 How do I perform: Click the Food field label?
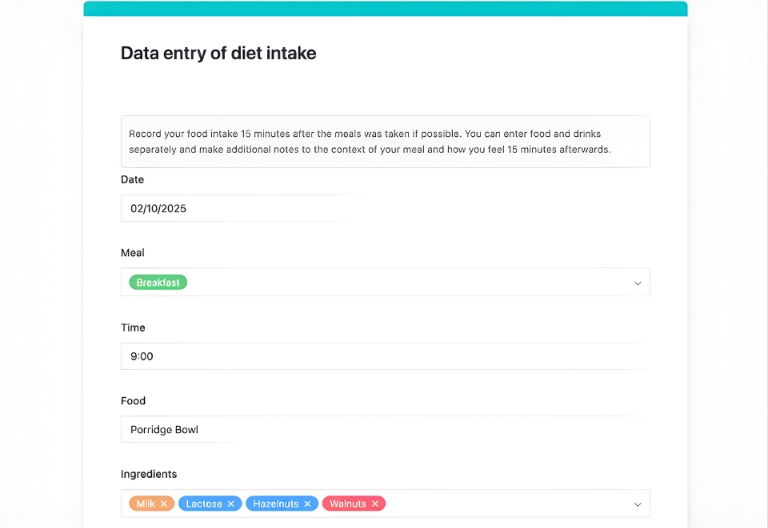tap(133, 401)
